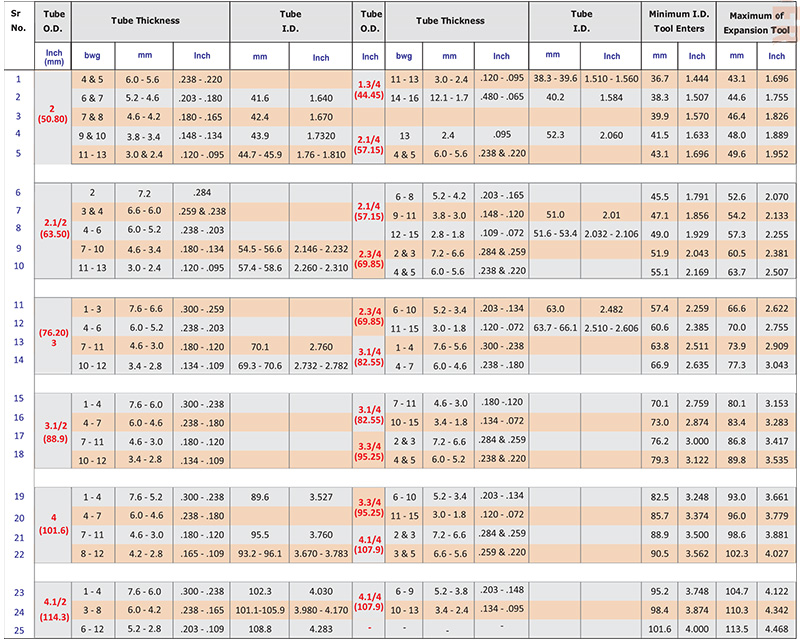Select the tube O.D. cell '(76.20) 3'
The image size is (800, 642).
54,337
